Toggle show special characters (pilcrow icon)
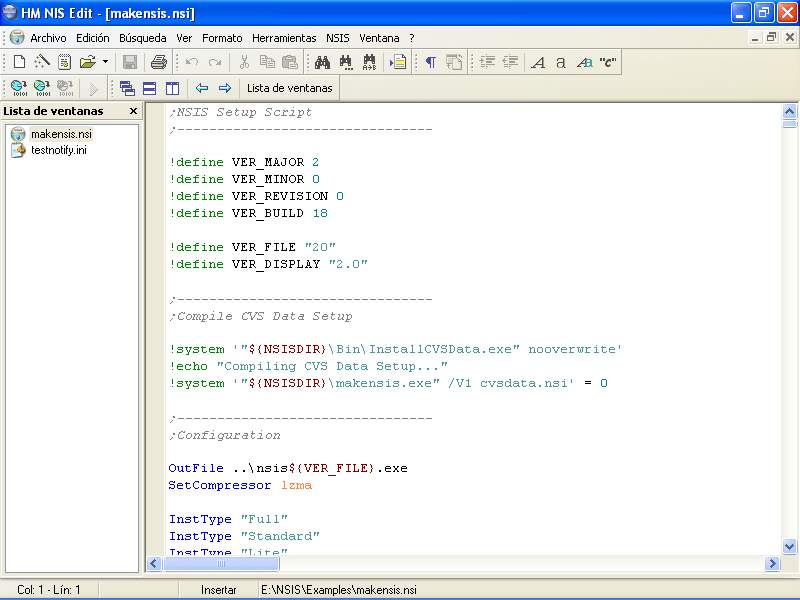Image resolution: width=800 pixels, height=600 pixels. tap(430, 62)
